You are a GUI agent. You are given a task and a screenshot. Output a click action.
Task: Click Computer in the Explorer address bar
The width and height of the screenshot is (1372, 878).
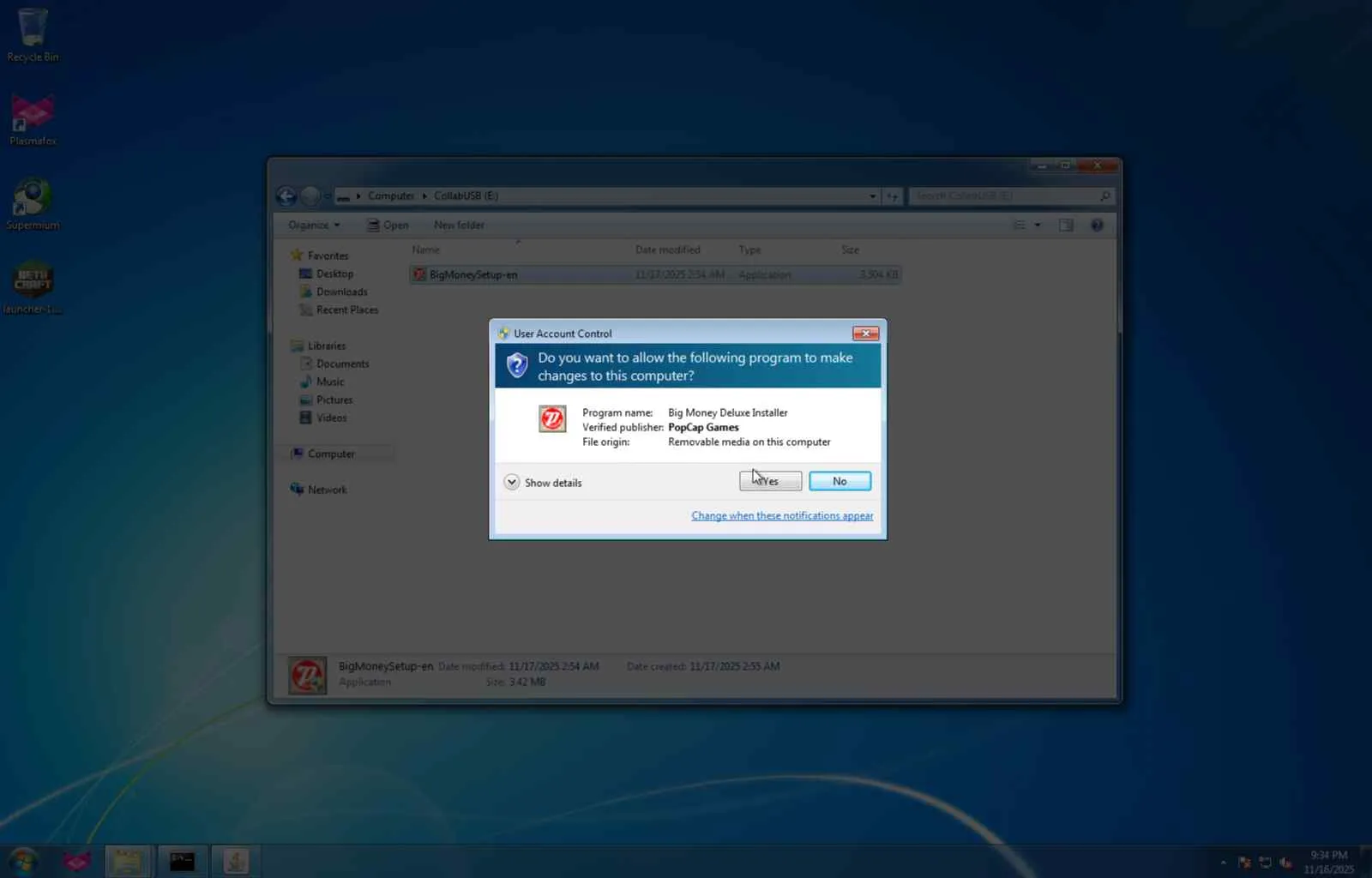pos(391,195)
